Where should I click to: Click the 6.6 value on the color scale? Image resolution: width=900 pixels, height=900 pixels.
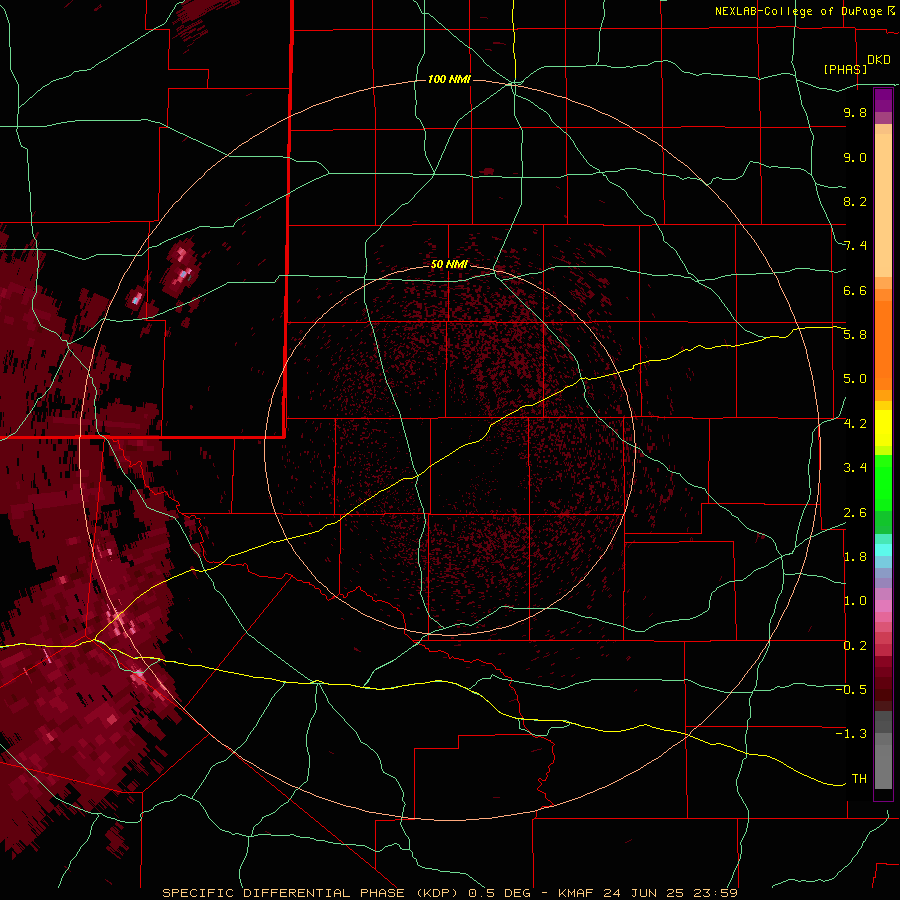pos(855,290)
